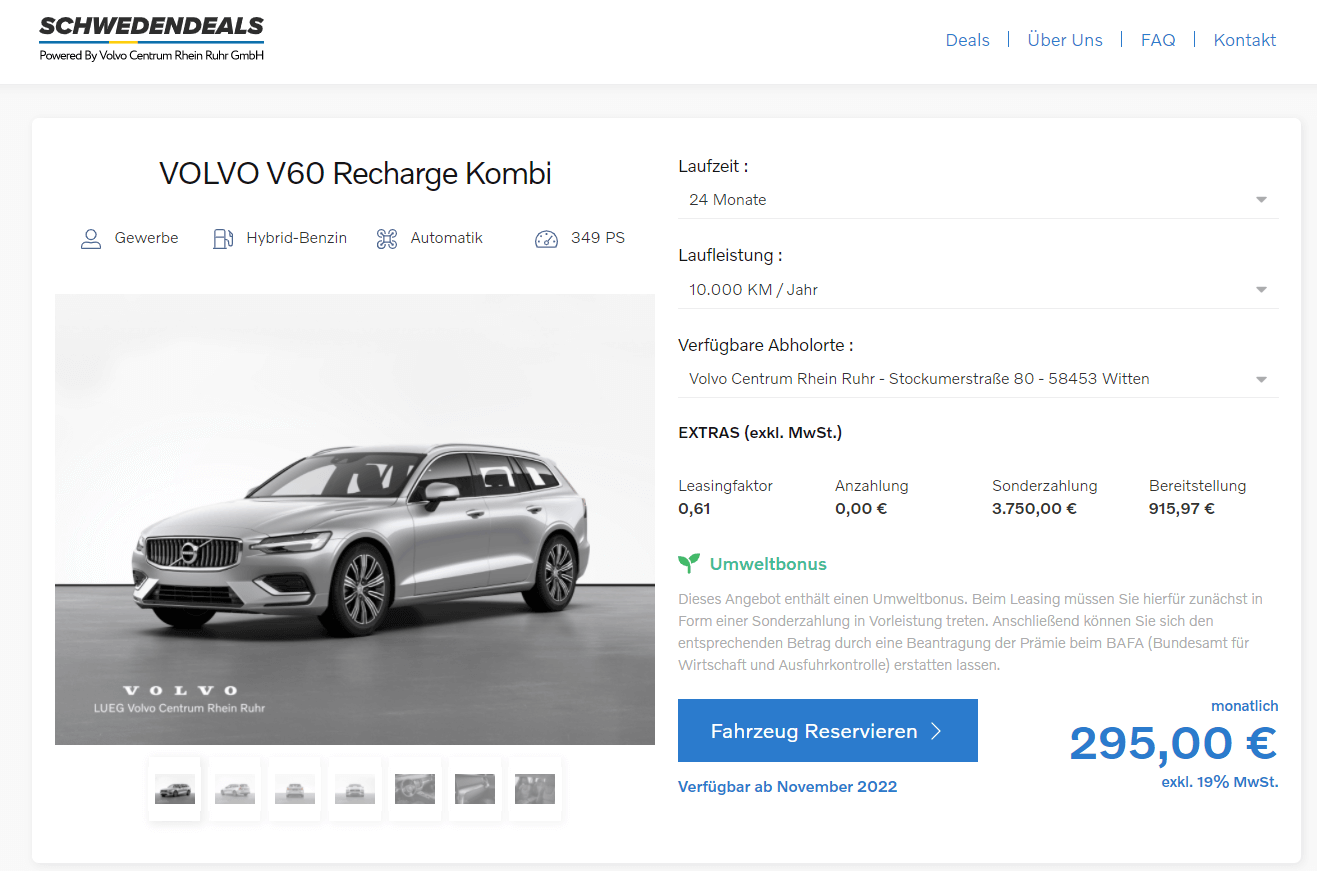This screenshot has height=871, width=1317.
Task: Click the speedometer icon beside 349 PS
Action: (x=546, y=239)
